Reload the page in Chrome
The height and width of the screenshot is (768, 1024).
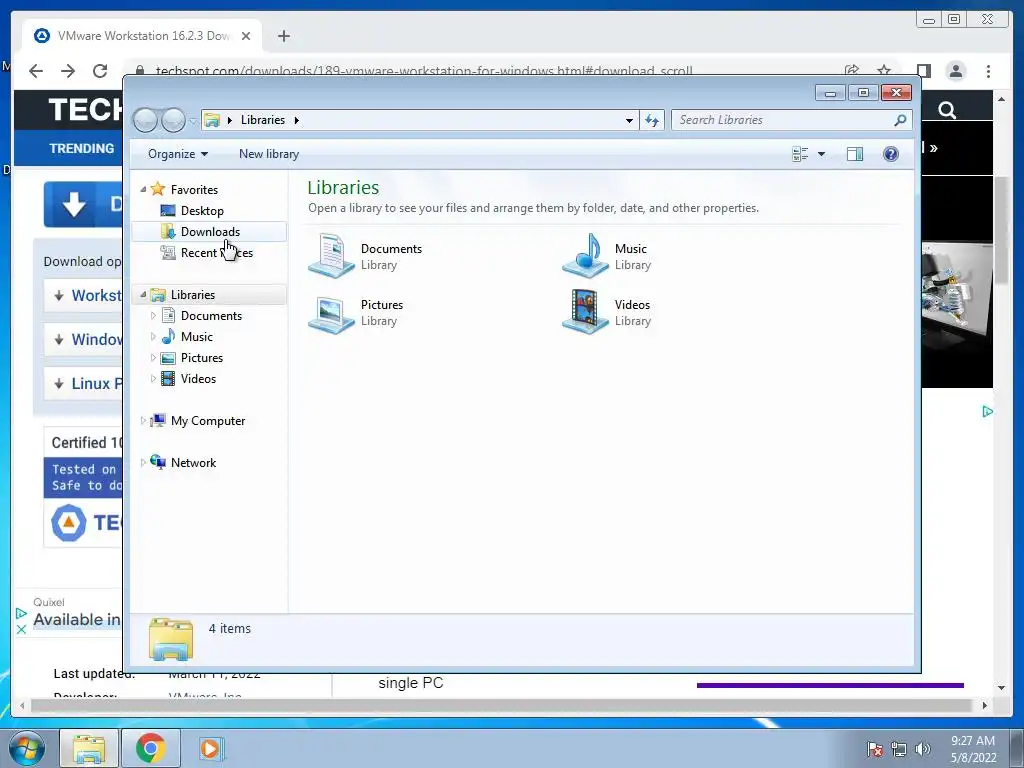tap(100, 71)
